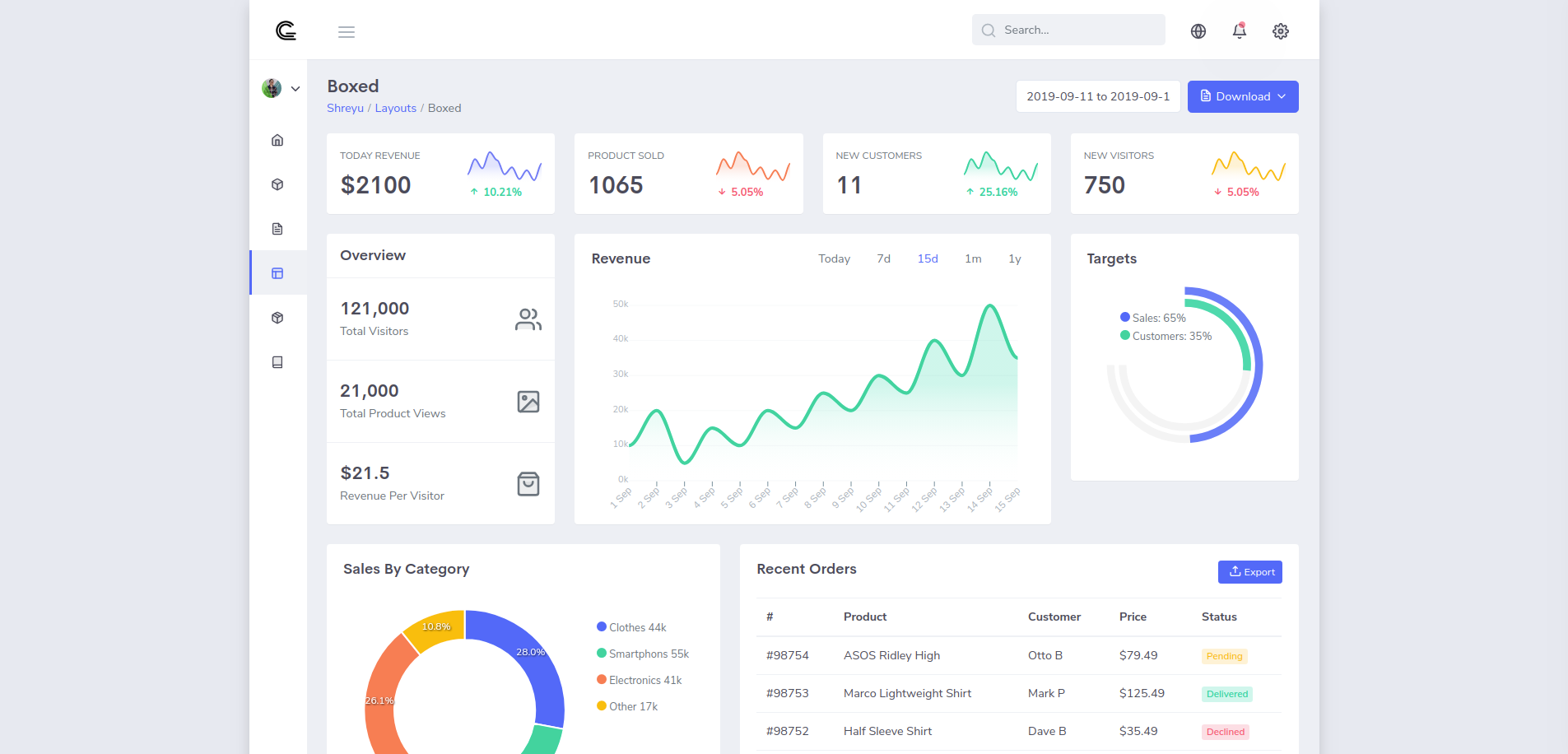Click the 10.21% revenue increase value
The image size is (1568, 754).
click(502, 192)
